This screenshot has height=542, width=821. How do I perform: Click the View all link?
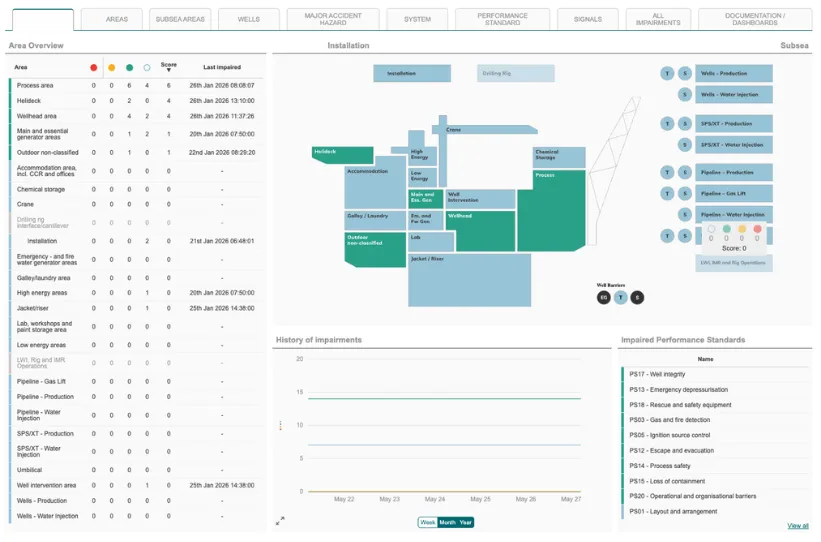[797, 526]
